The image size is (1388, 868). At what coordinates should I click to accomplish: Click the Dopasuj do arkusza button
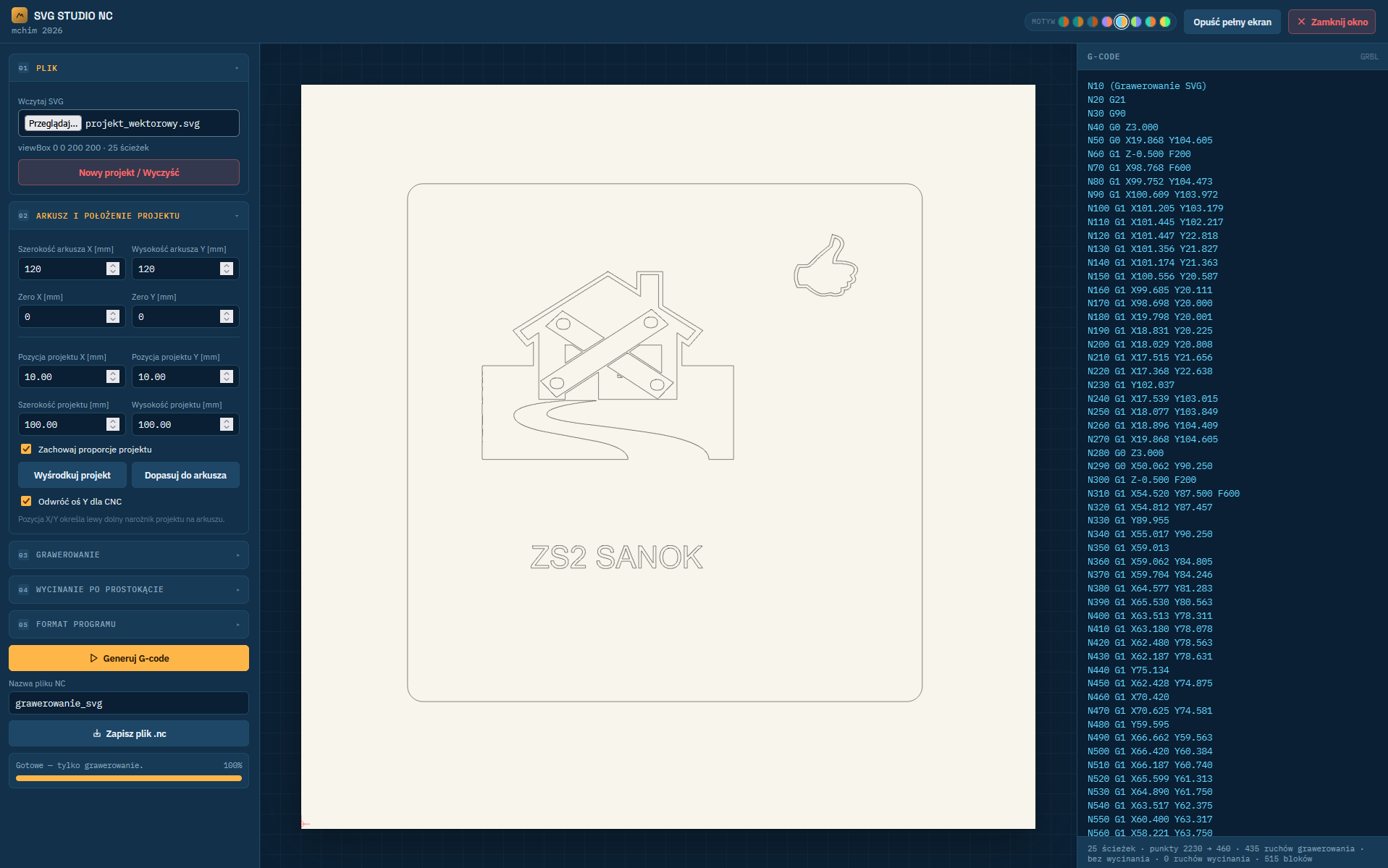[185, 475]
